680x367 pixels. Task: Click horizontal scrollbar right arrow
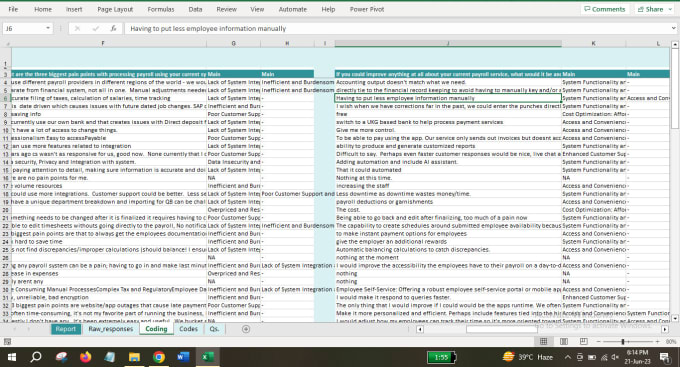(665, 329)
